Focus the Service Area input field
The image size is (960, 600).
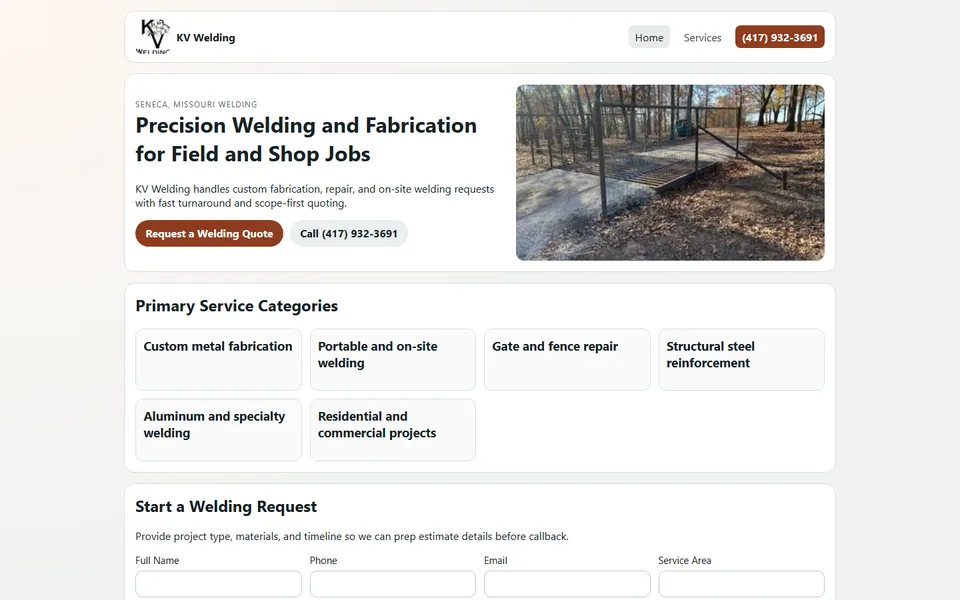741,584
